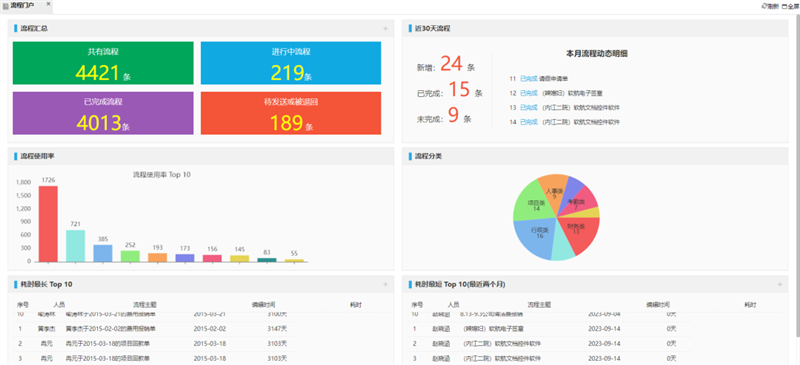This screenshot has height=365, width=800.
Task: Select the 流程门户 tab
Action: click(x=22, y=5)
